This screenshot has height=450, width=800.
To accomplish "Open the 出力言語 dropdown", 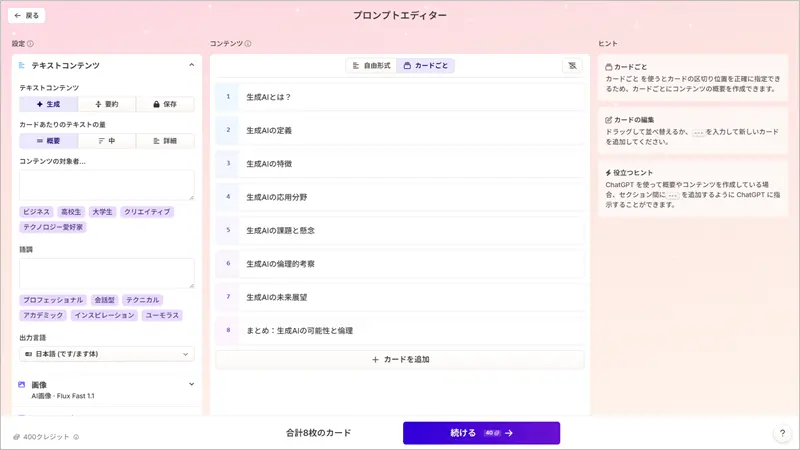I will 107,354.
